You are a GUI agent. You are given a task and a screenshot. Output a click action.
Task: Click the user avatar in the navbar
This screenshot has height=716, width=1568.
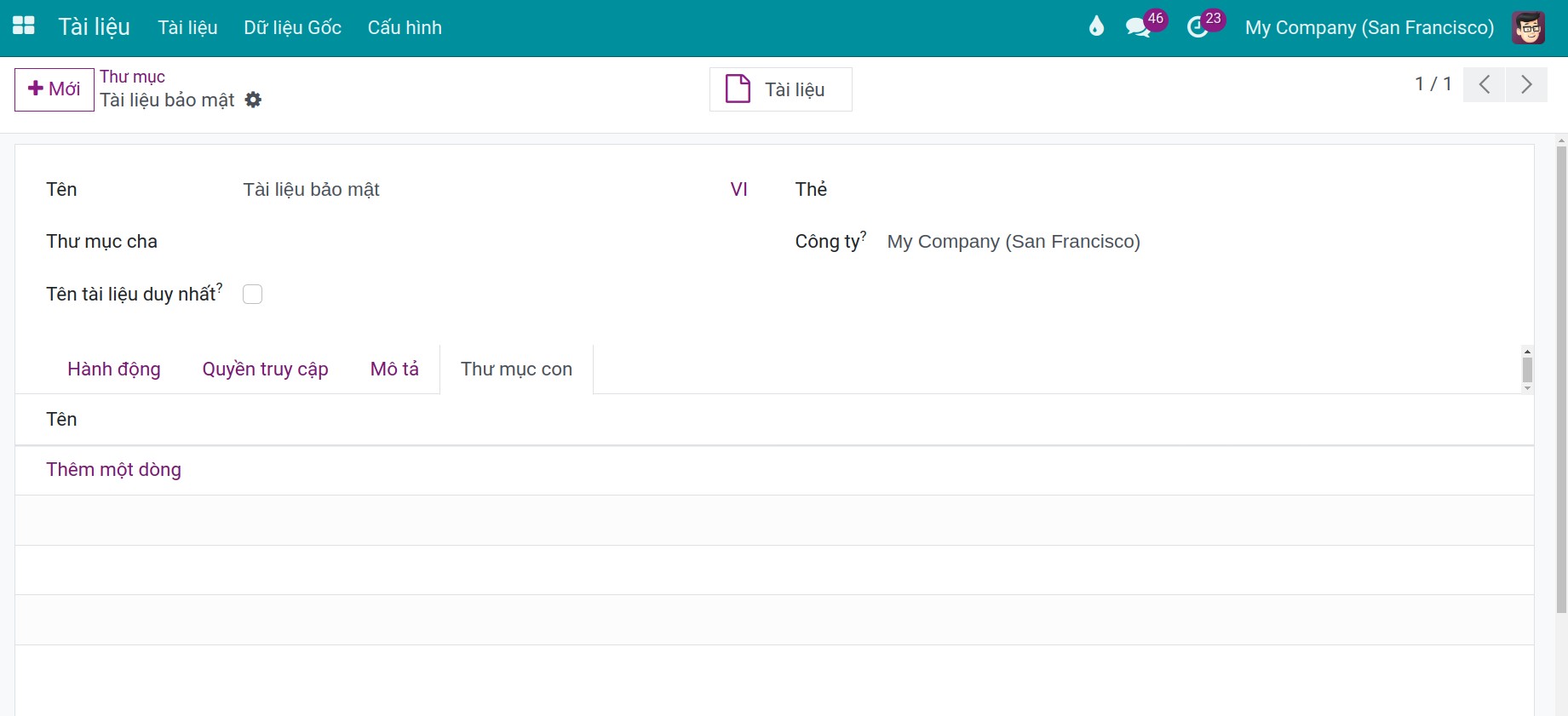click(x=1528, y=27)
